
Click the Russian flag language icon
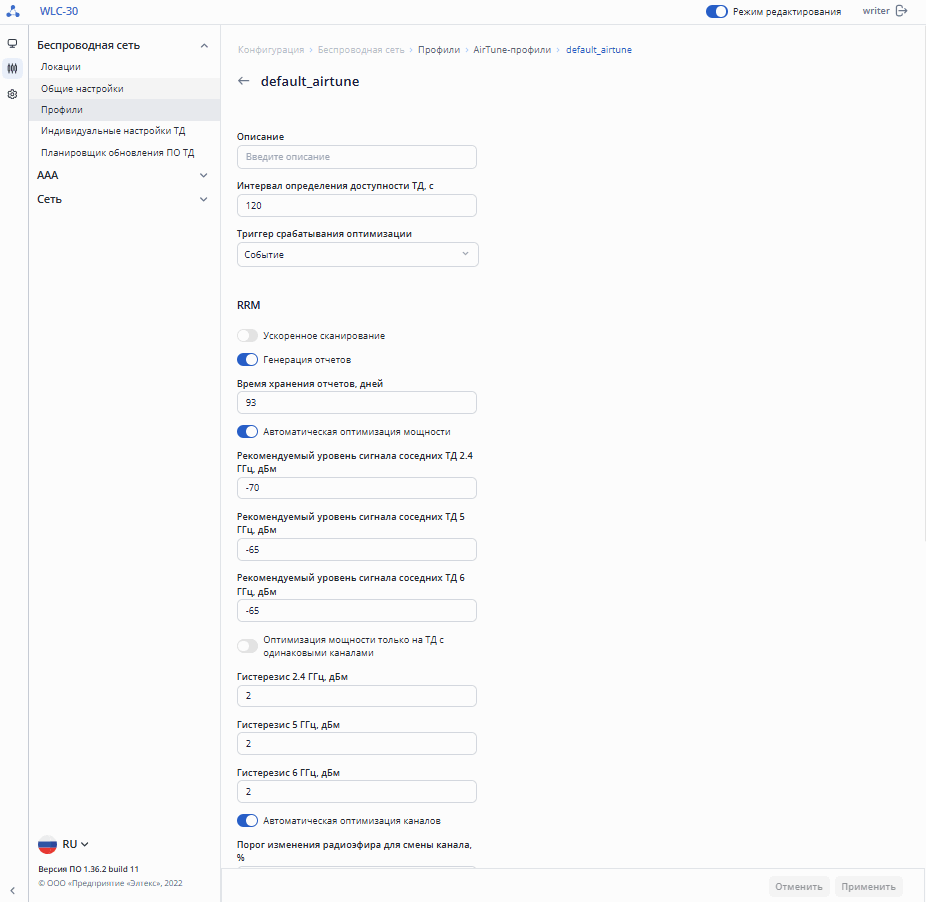(x=47, y=844)
